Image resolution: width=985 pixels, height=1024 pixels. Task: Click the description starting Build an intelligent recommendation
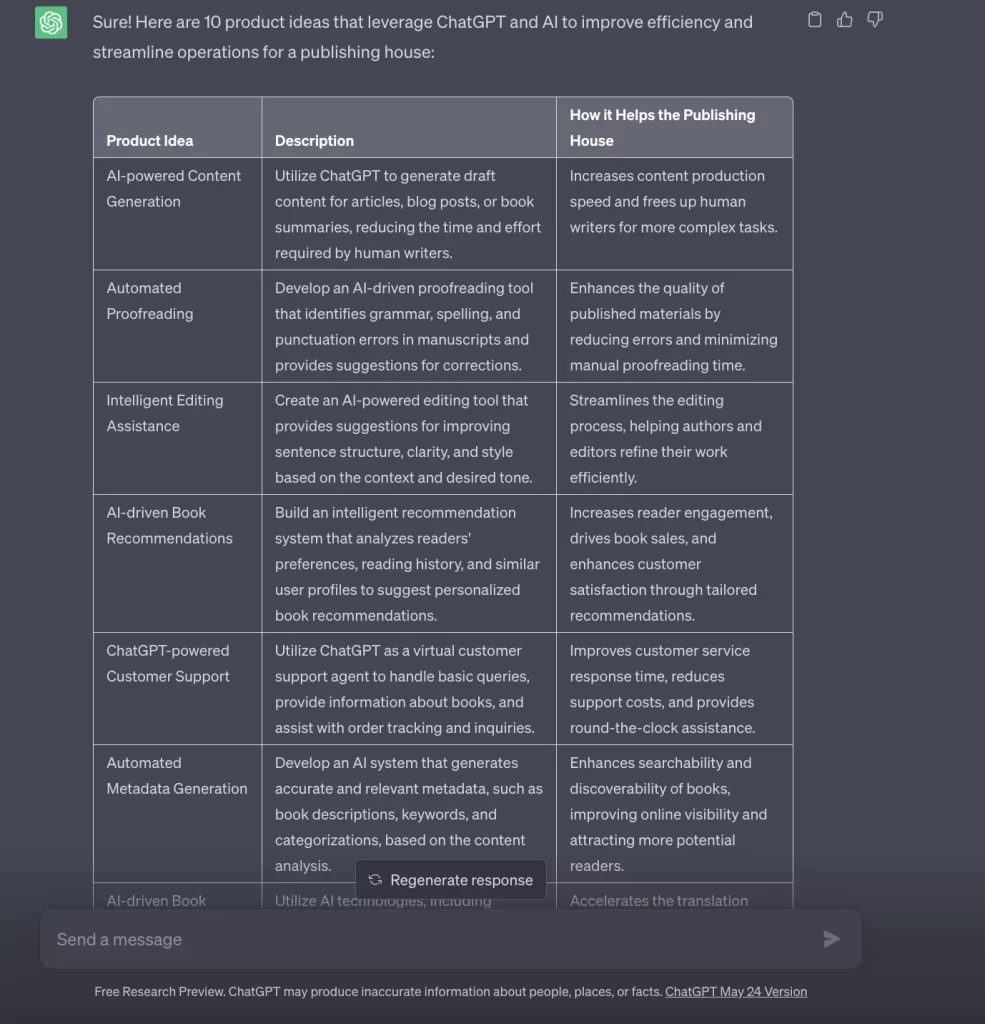pyautogui.click(x=407, y=564)
